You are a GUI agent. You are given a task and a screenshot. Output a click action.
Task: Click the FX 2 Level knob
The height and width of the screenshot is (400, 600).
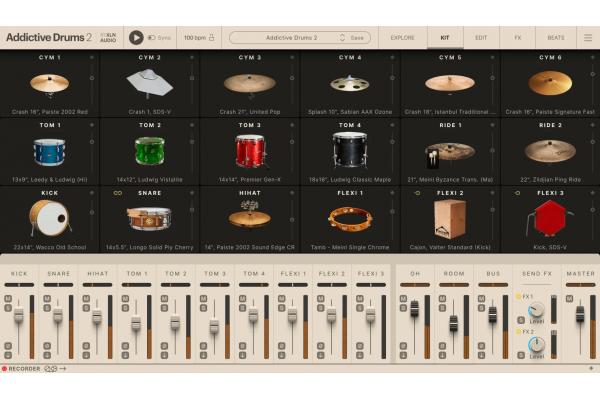(536, 344)
